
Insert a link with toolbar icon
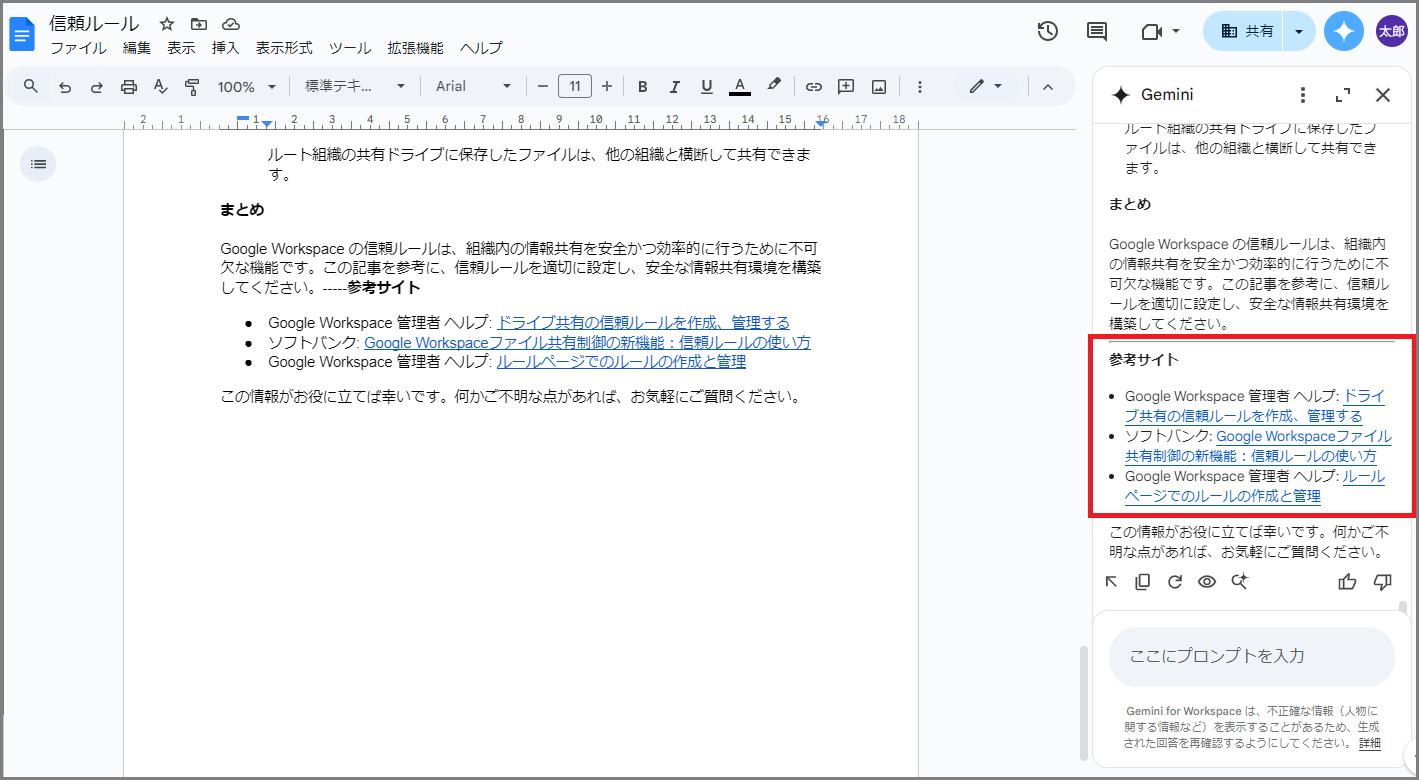(x=814, y=87)
